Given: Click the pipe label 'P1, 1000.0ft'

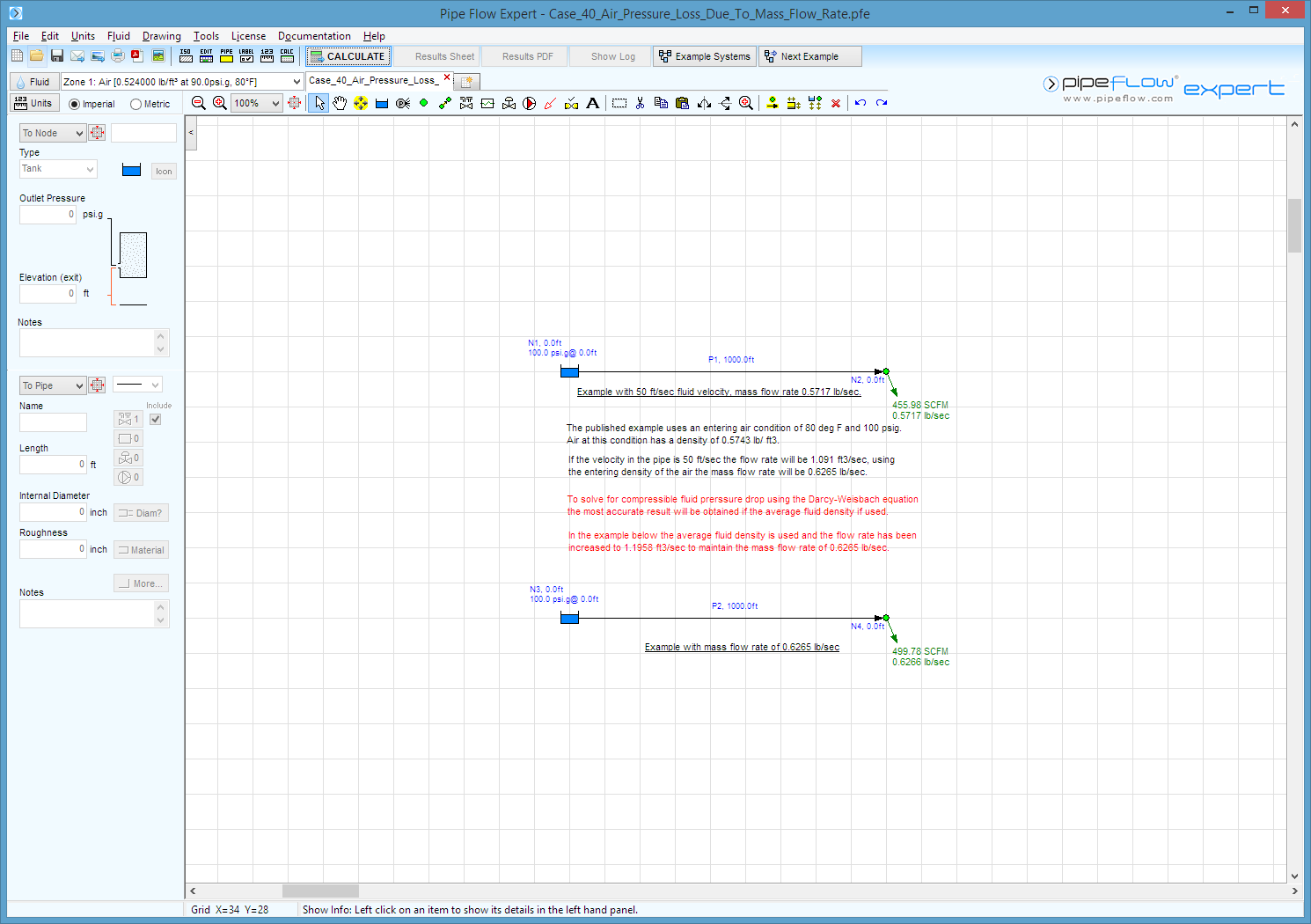Looking at the screenshot, I should 731,360.
